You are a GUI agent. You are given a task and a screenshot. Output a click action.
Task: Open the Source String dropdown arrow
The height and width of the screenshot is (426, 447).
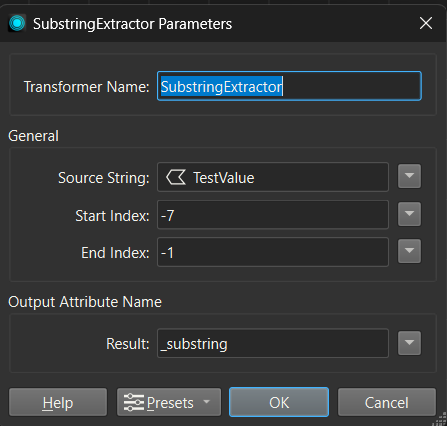pos(409,176)
